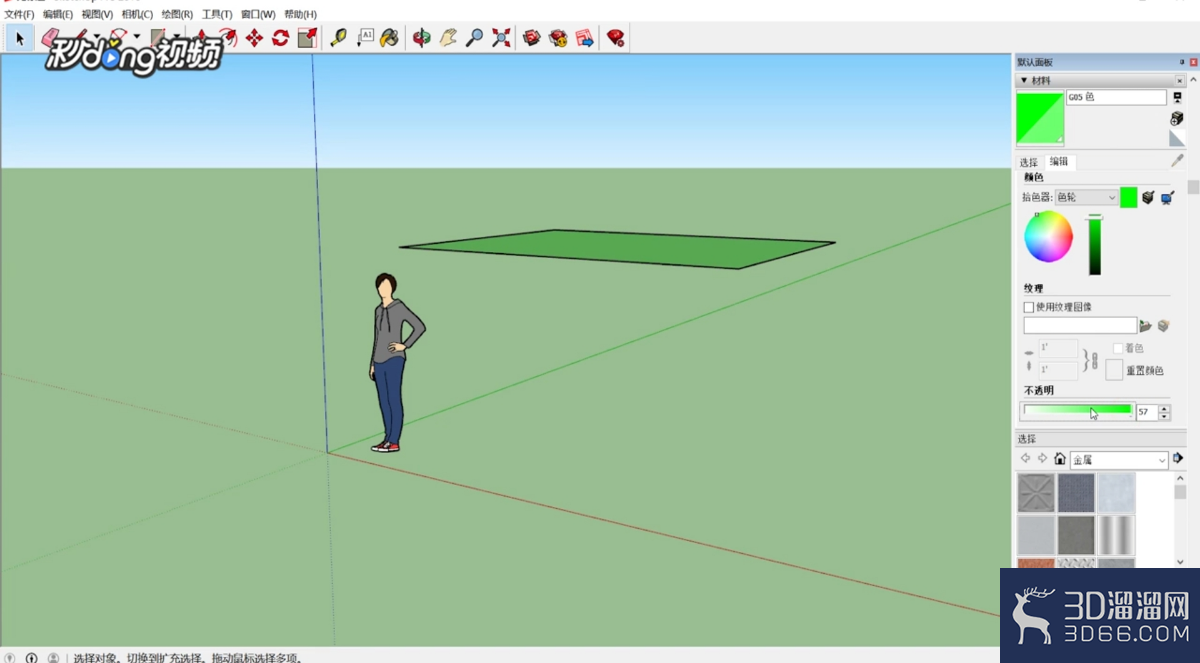1200x663 pixels.
Task: Switch to the 选择 tab
Action: coord(1029,162)
